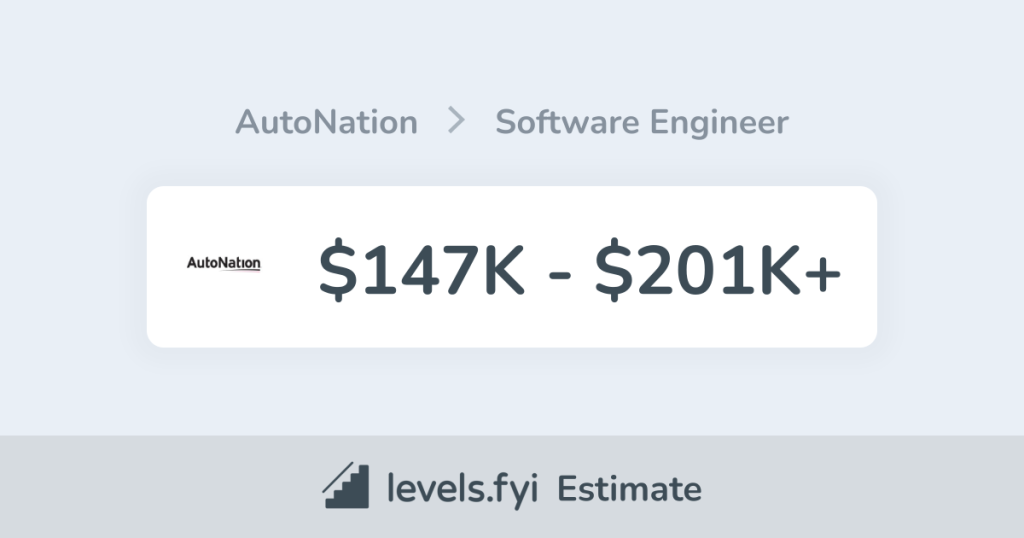Open the AutoNation breadcrumb link
Image resolution: width=1024 pixels, height=538 pixels.
coord(326,122)
